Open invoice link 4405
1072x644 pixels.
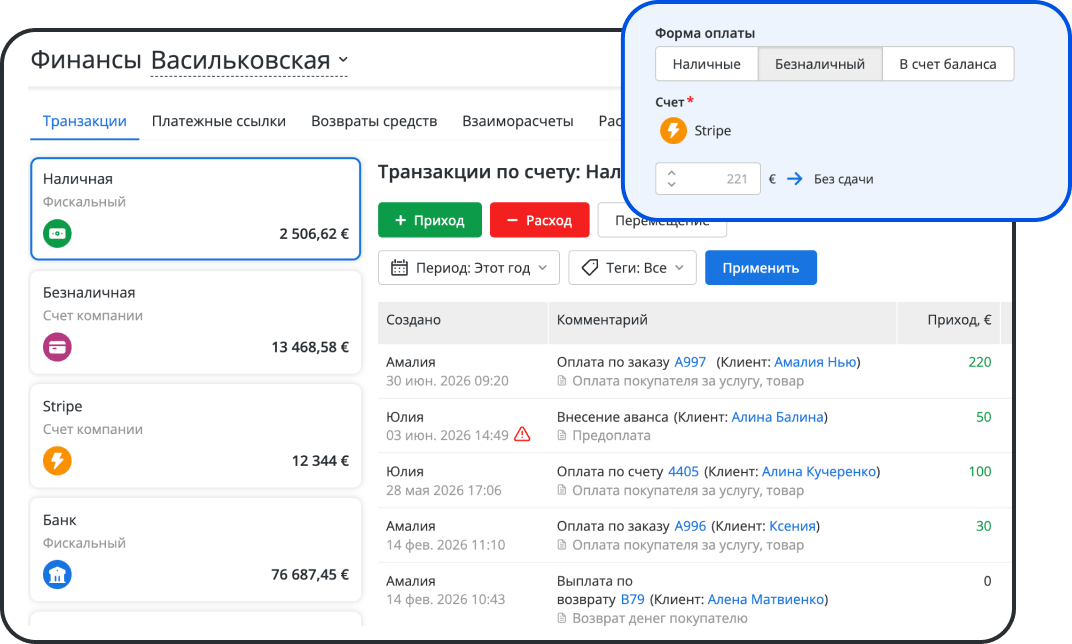(x=683, y=472)
